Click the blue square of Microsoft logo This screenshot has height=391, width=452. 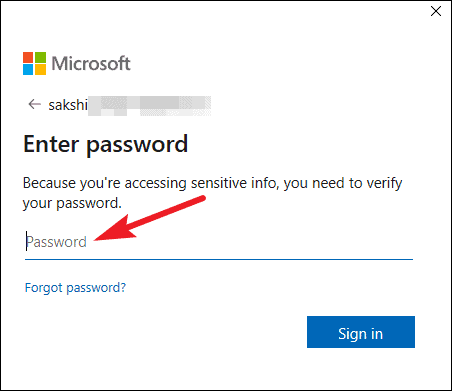coord(28,70)
